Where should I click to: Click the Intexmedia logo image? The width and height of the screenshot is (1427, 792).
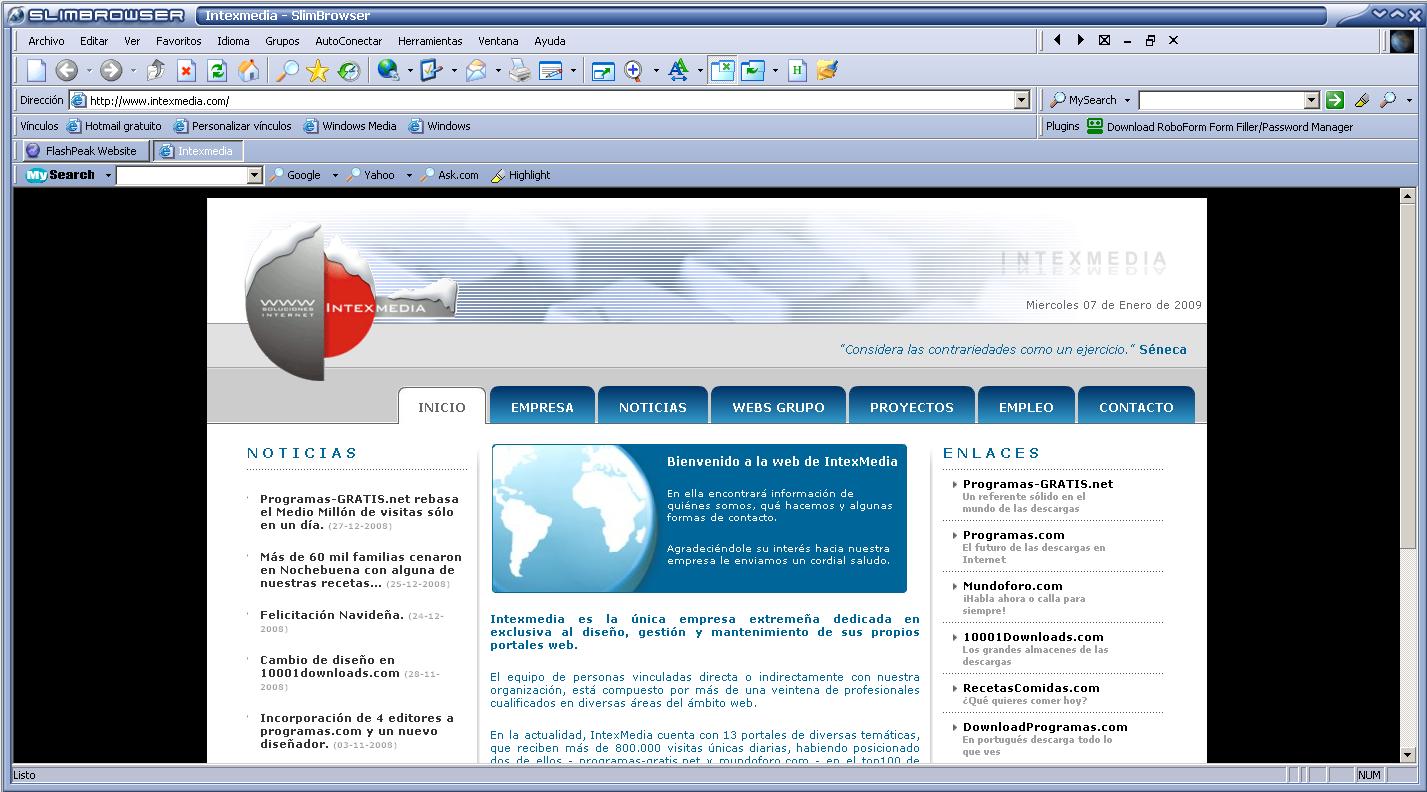click(x=350, y=300)
